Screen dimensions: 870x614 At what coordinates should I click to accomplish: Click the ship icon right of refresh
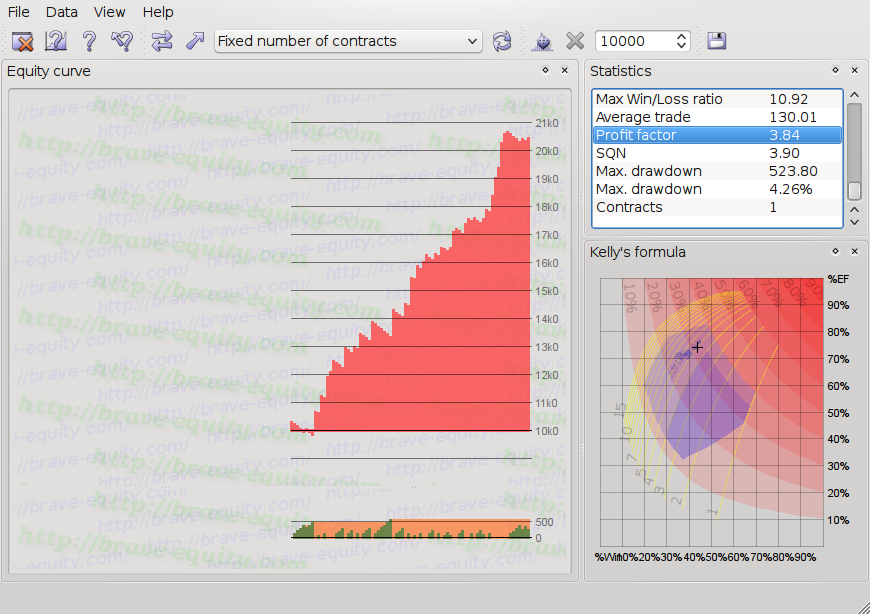(x=542, y=41)
